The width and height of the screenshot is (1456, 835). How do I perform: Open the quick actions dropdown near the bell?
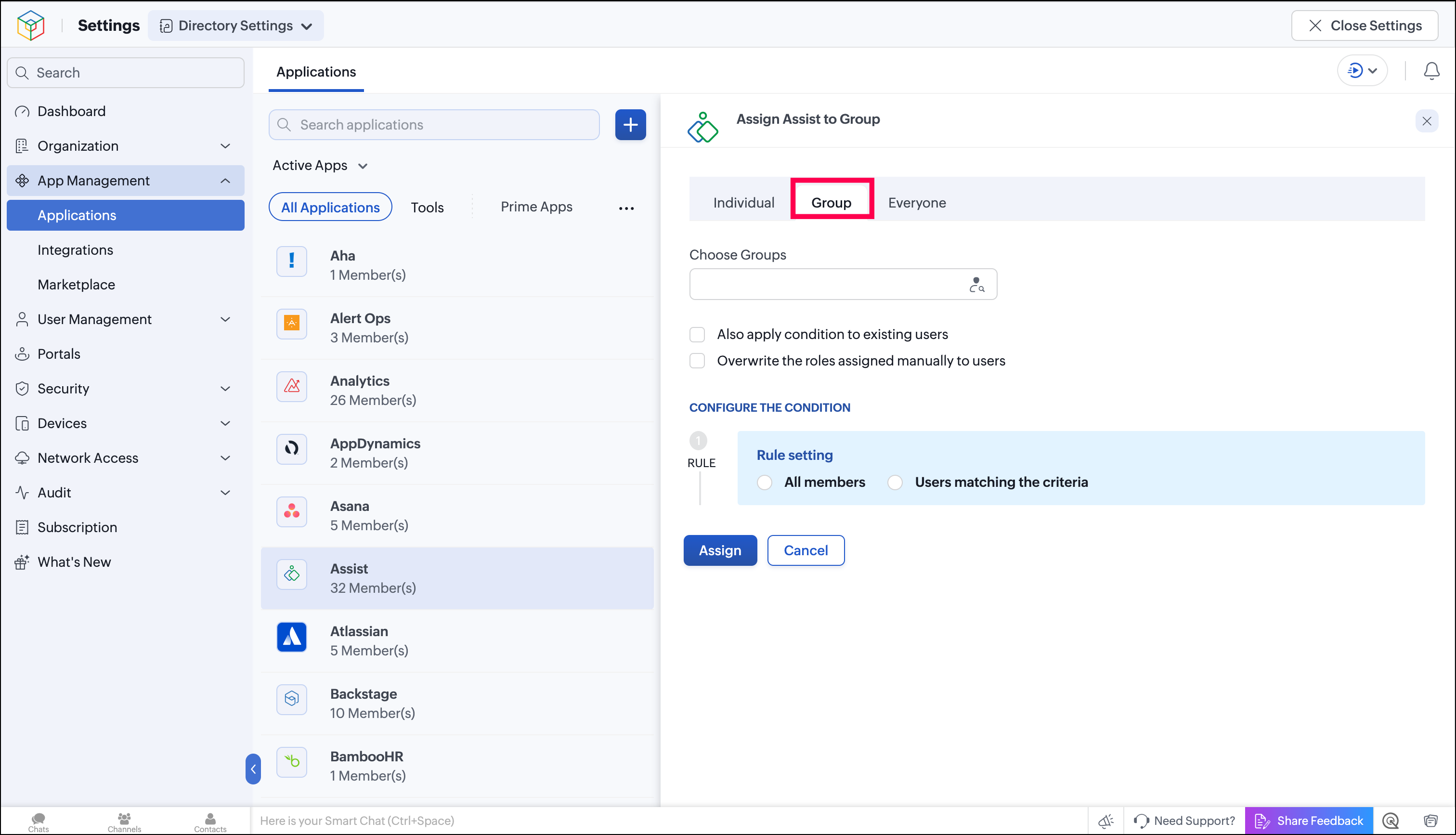tap(1363, 70)
